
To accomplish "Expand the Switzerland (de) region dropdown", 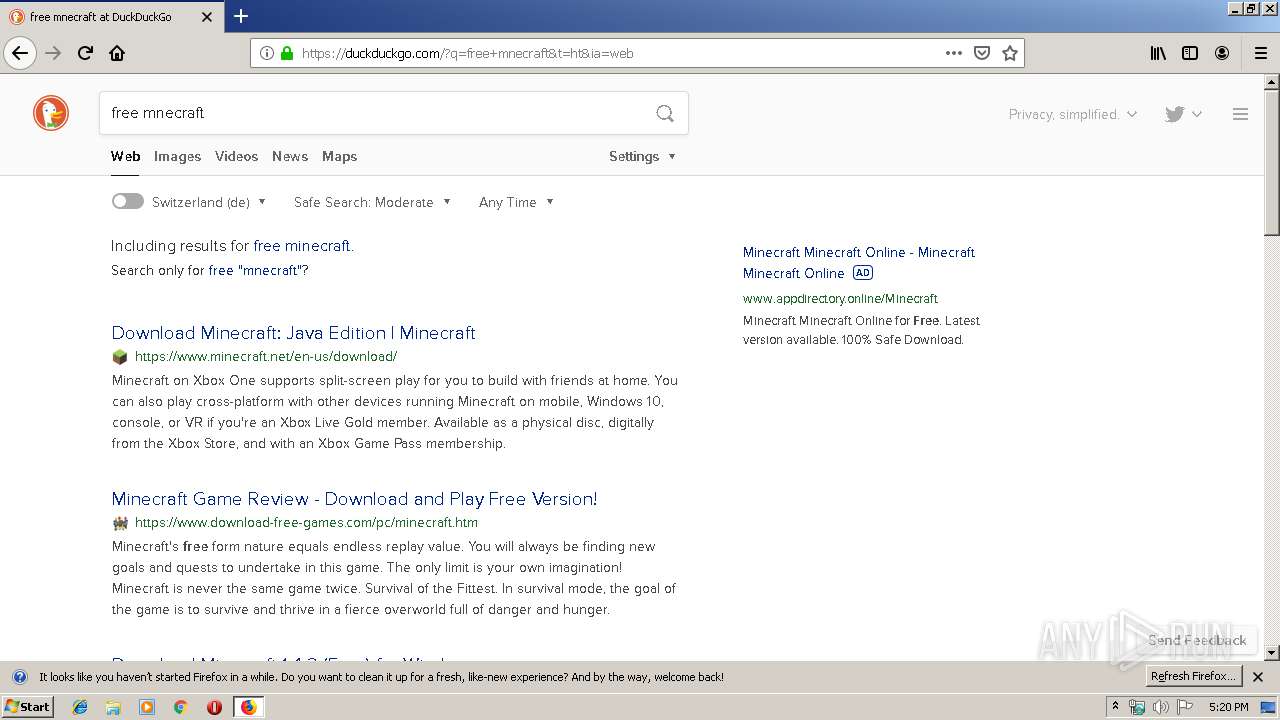I will [x=209, y=202].
